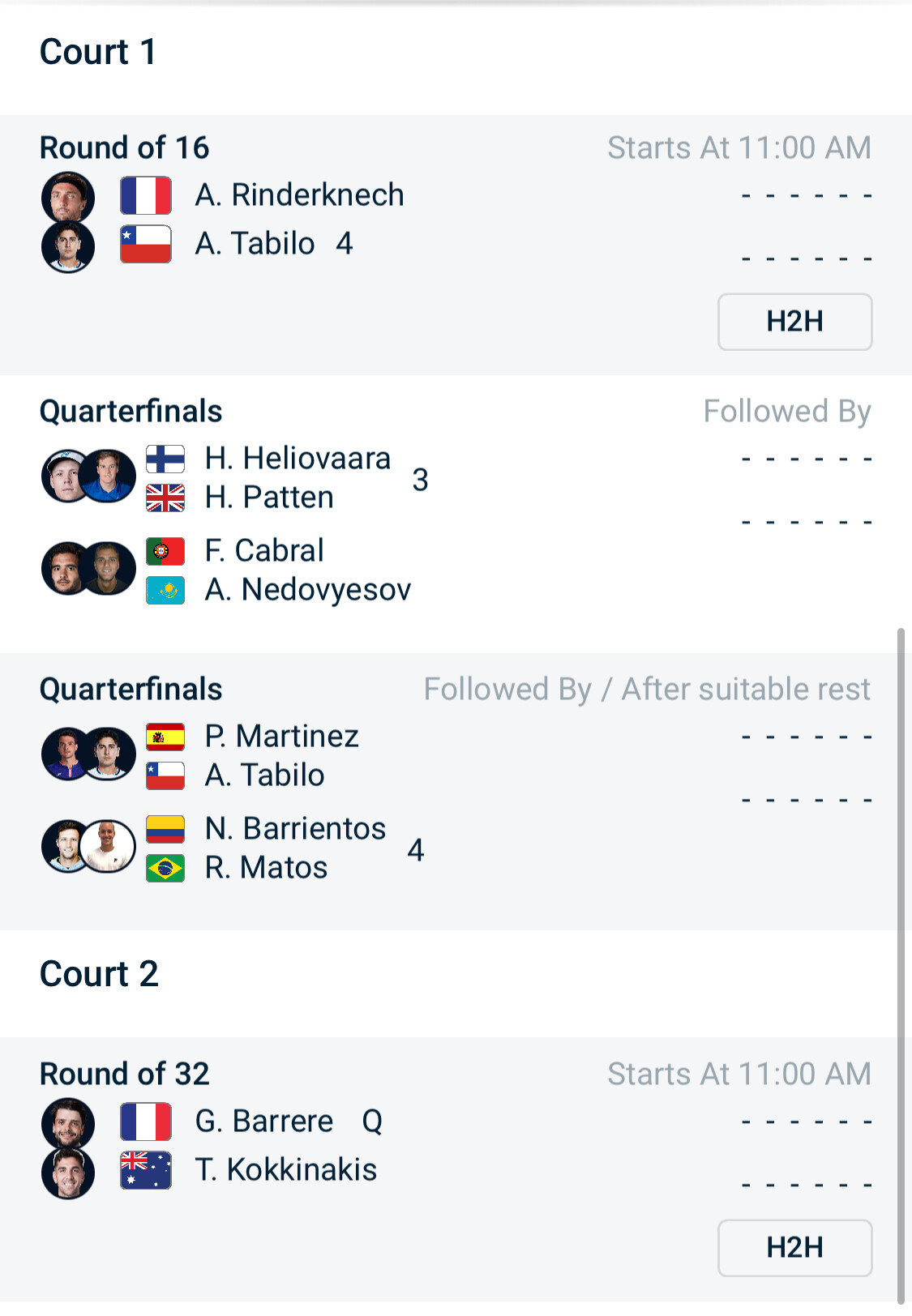Select the Court 1 section header
912x1316 pixels.
pyautogui.click(x=98, y=52)
